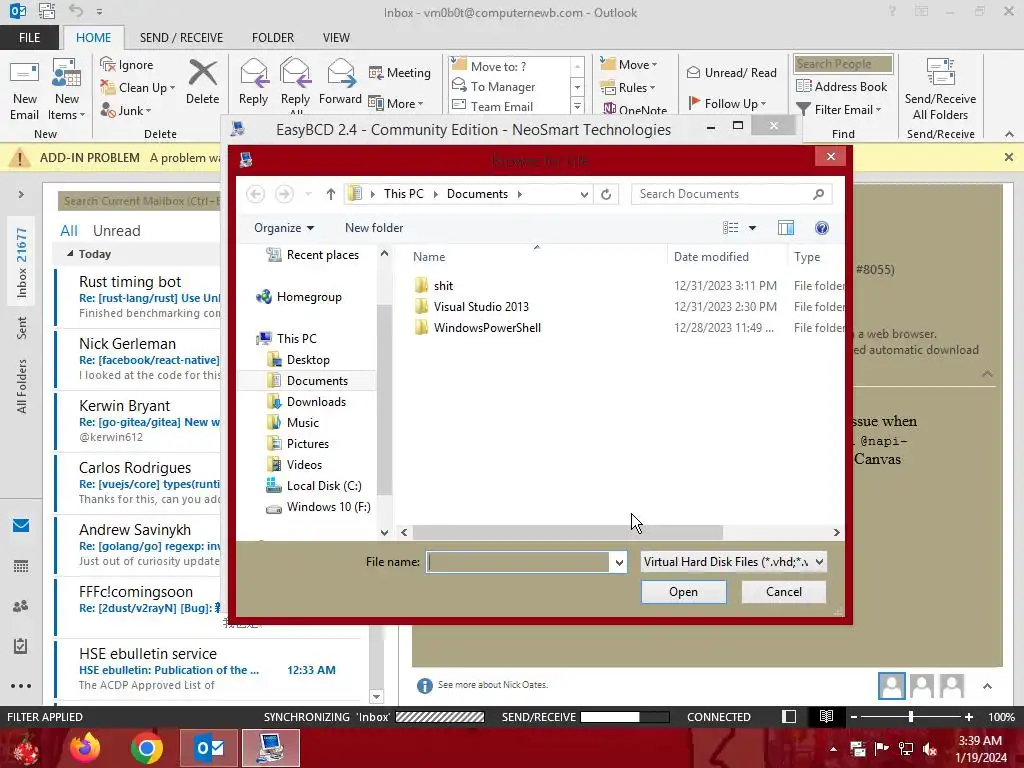Click the horizontal scrollbar in file list
Screen dimensions: 1024x768
[x=567, y=532]
